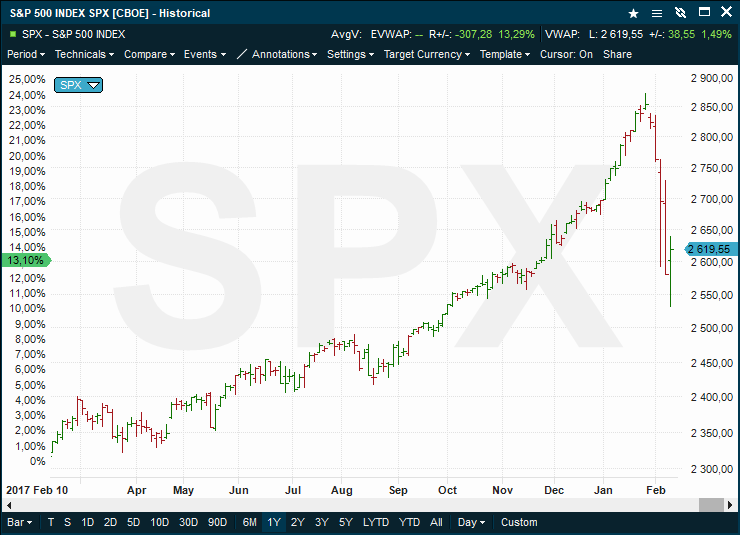Viewport: 740px width, 535px height.
Task: Click the 13,10% percentage axis marker
Action: (x=25, y=260)
